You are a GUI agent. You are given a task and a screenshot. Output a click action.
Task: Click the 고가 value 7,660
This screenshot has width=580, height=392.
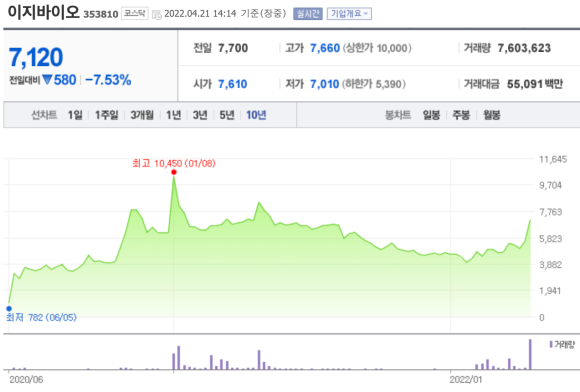point(325,48)
